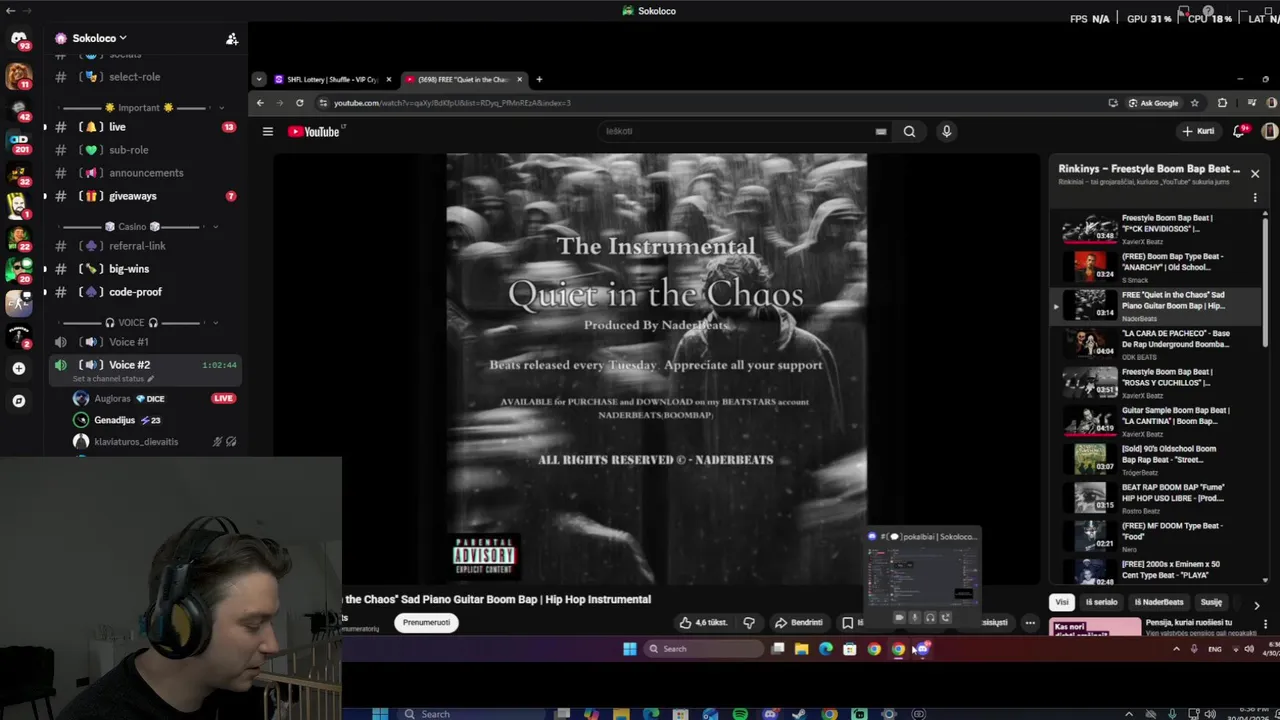This screenshot has height=720, width=1280.
Task: Open a new browser tab
Action: 539,79
